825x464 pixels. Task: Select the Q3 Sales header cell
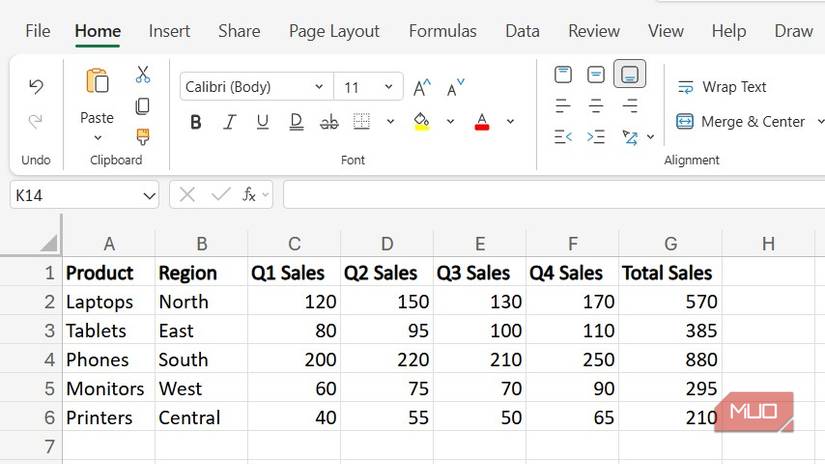coord(479,273)
